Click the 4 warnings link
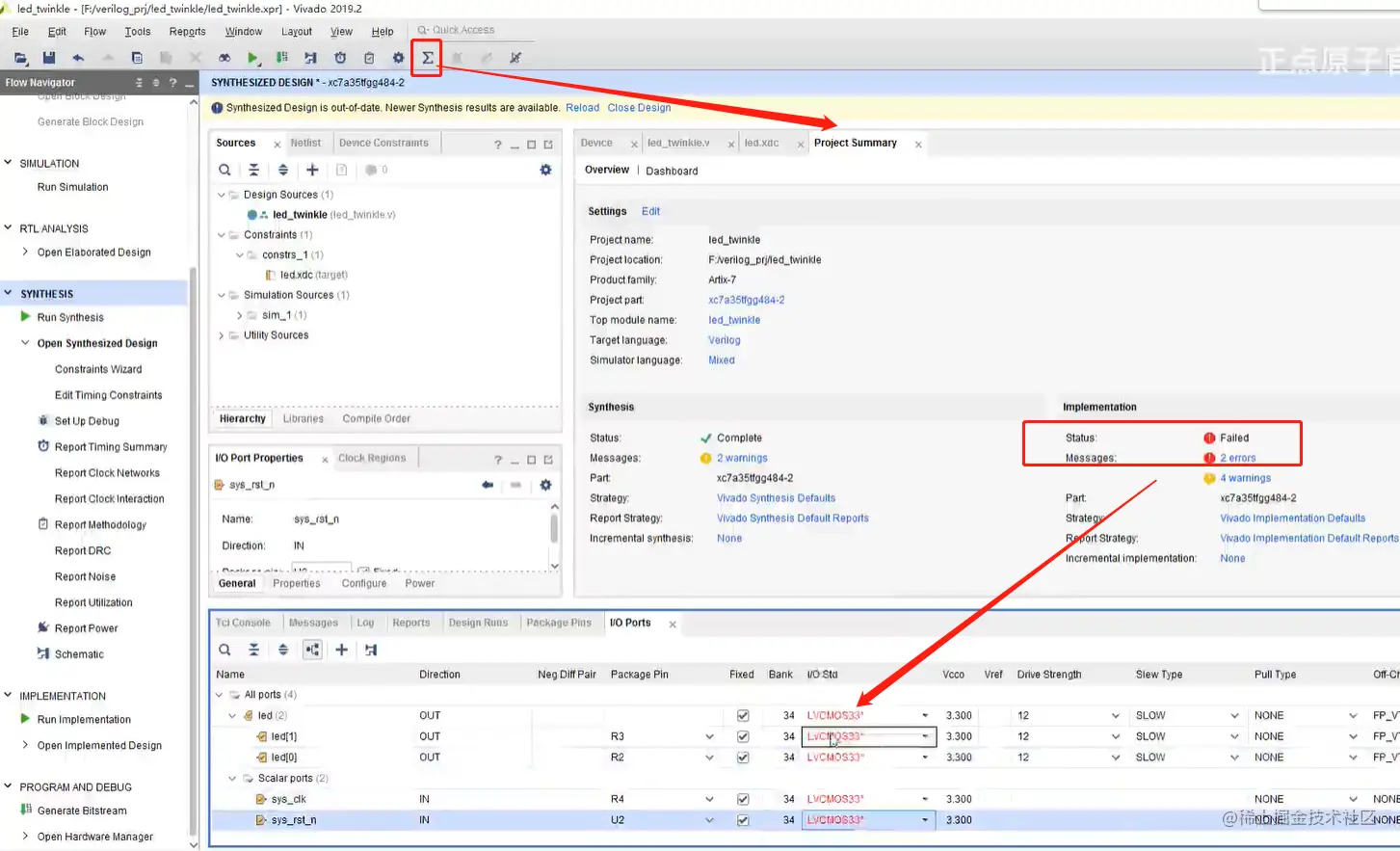1400x851 pixels. pyautogui.click(x=1245, y=478)
